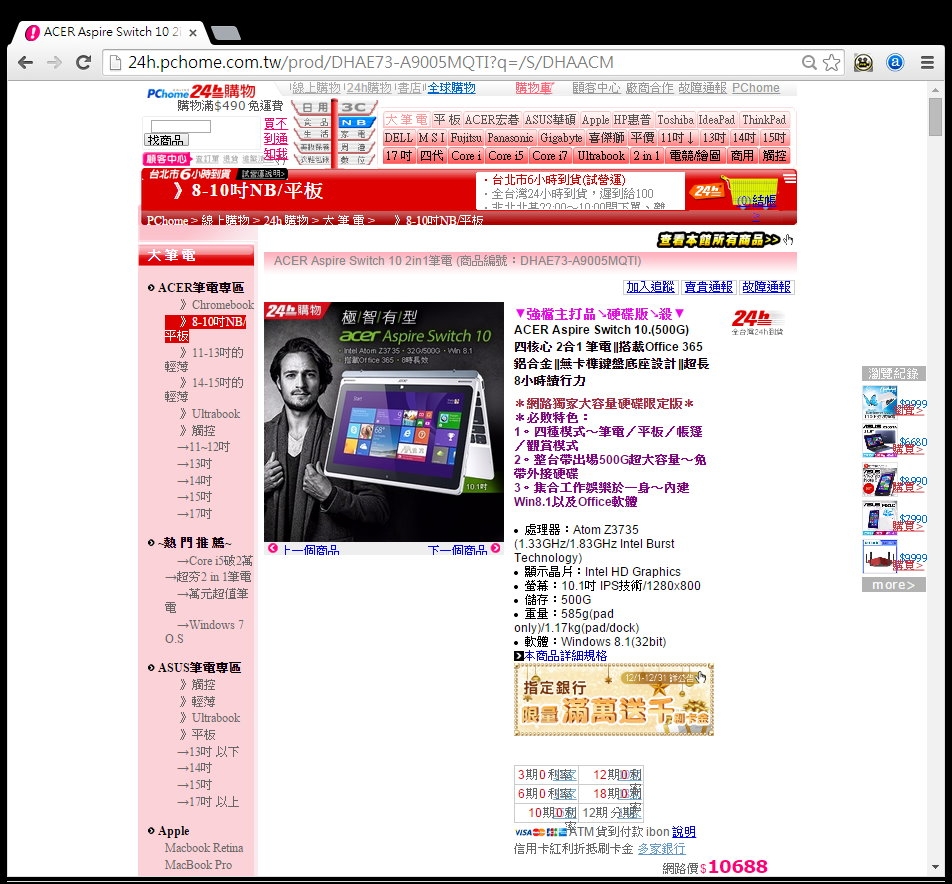Open the 電競/繪圖 filter tag
Image resolution: width=952 pixels, height=884 pixels.
point(694,156)
